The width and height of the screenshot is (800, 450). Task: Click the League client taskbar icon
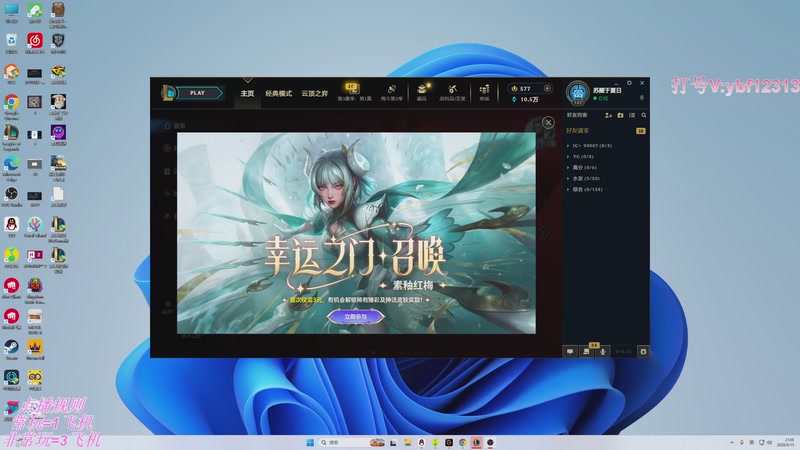point(476,442)
